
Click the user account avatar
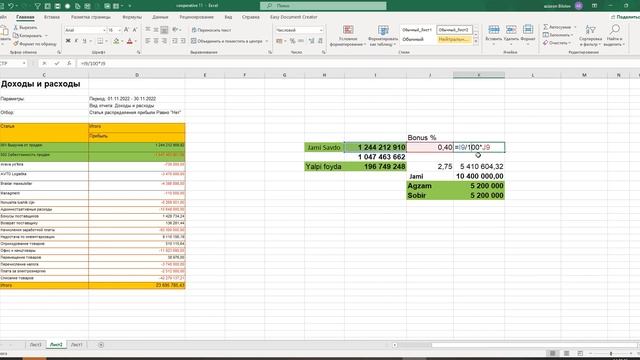click(578, 6)
